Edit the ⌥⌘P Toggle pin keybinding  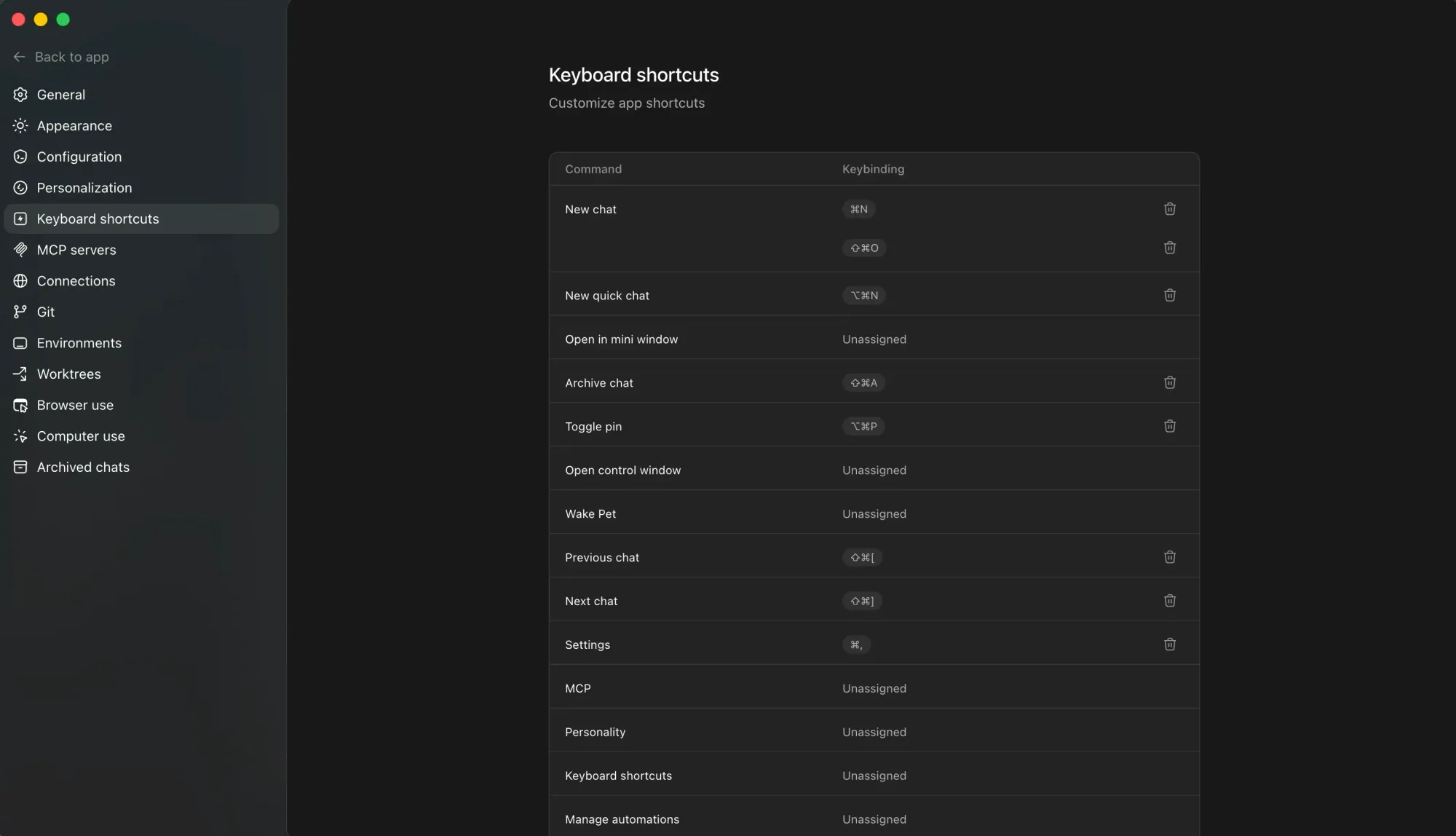click(863, 426)
